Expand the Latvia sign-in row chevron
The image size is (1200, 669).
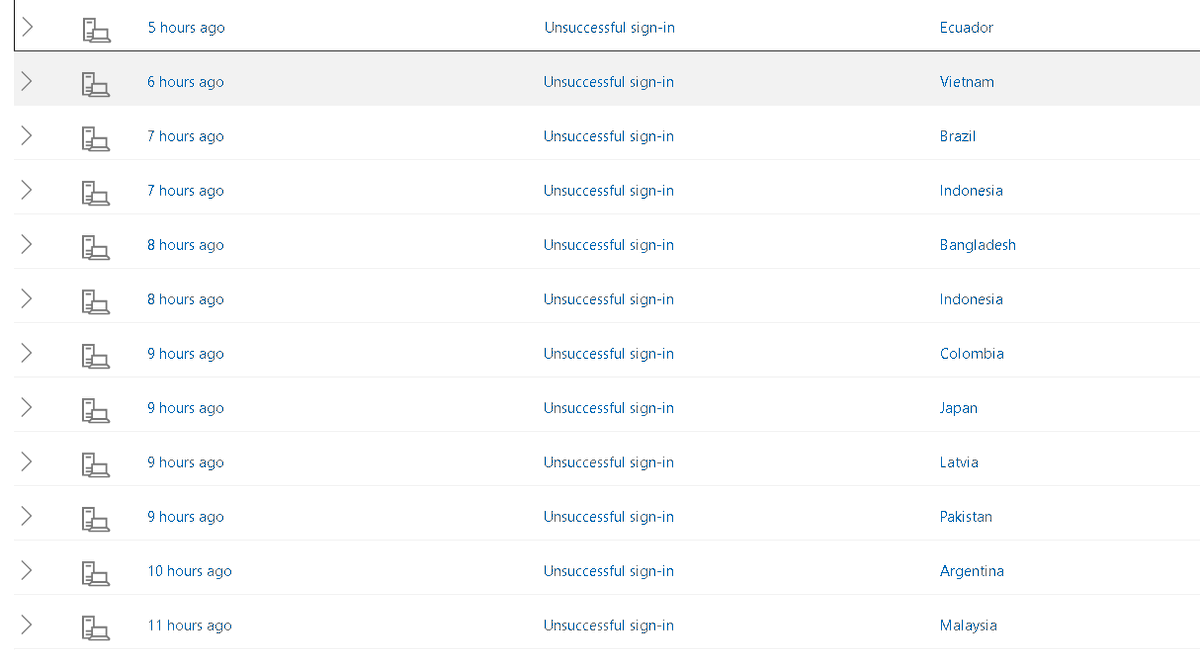pos(27,462)
